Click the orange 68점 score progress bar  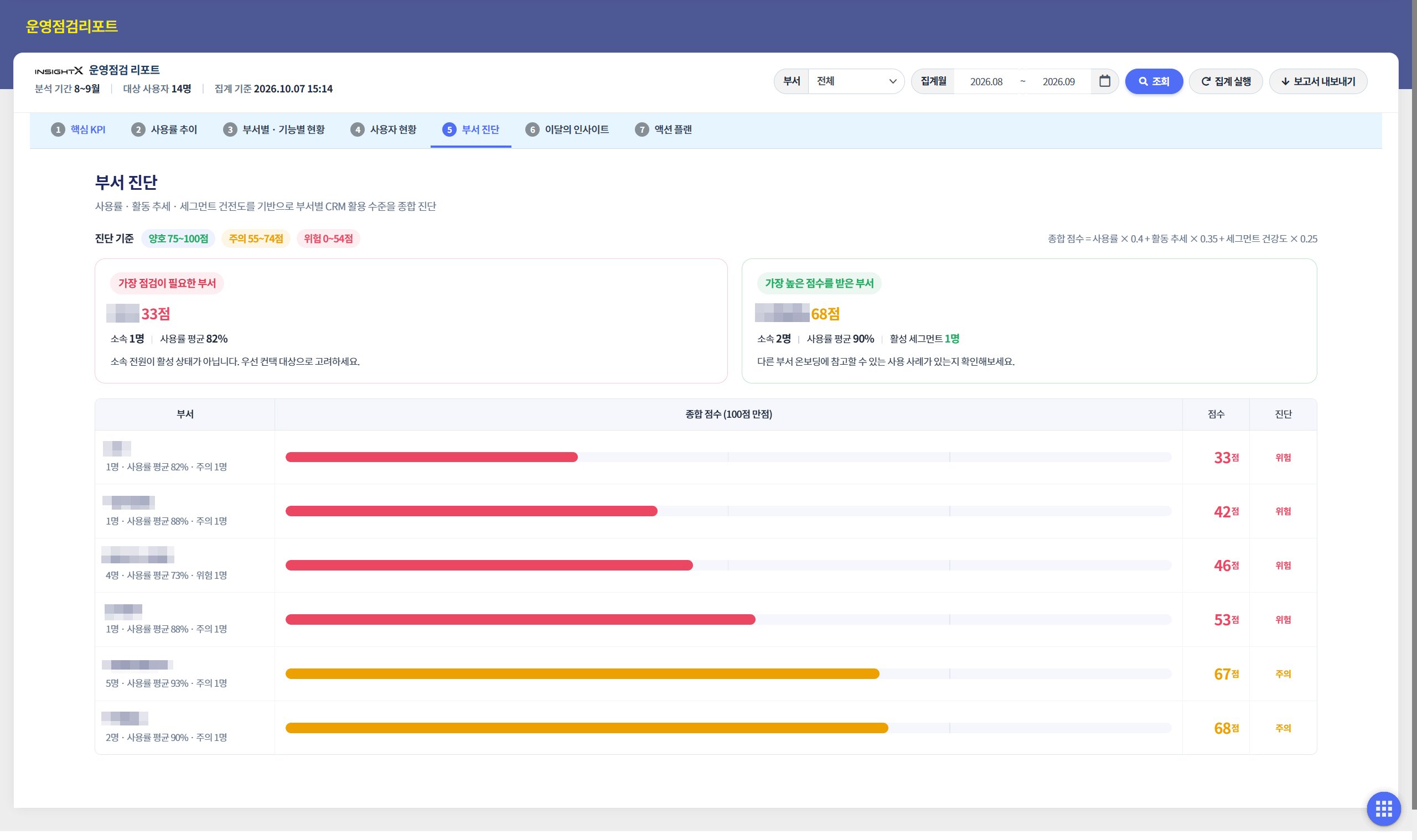coord(587,728)
